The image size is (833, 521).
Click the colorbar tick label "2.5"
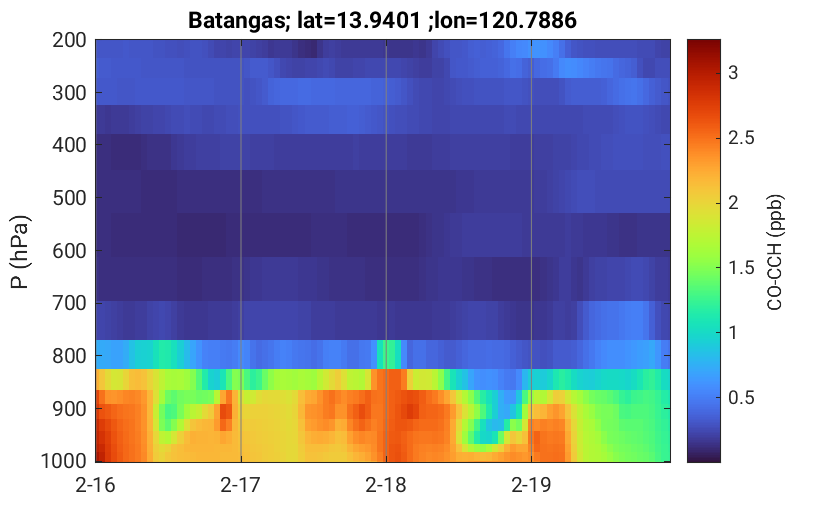pos(741,138)
